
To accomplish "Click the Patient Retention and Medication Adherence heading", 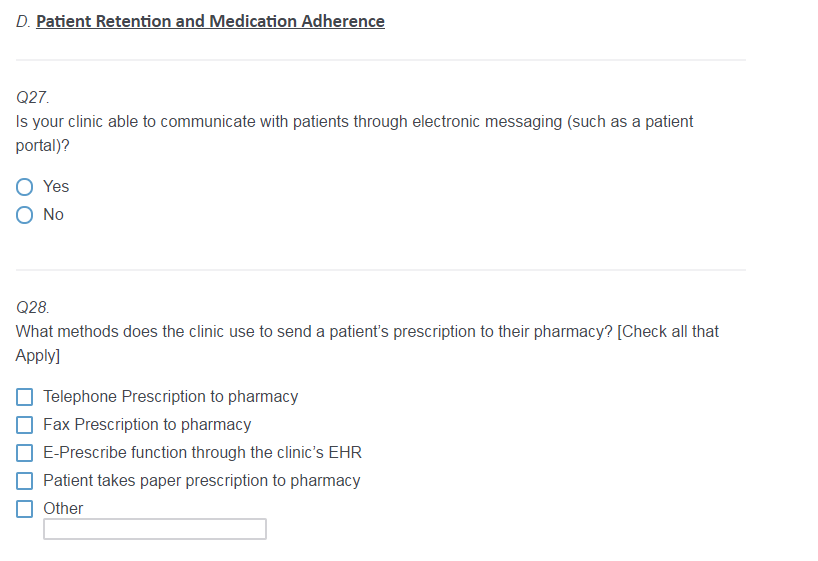I will tap(210, 22).
